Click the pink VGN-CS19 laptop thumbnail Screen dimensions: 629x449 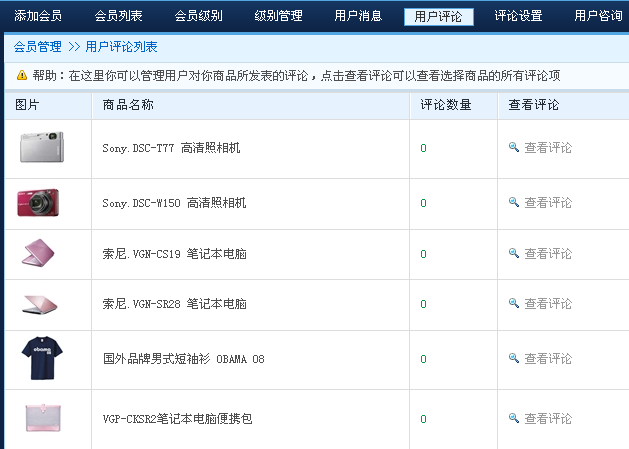coord(38,253)
